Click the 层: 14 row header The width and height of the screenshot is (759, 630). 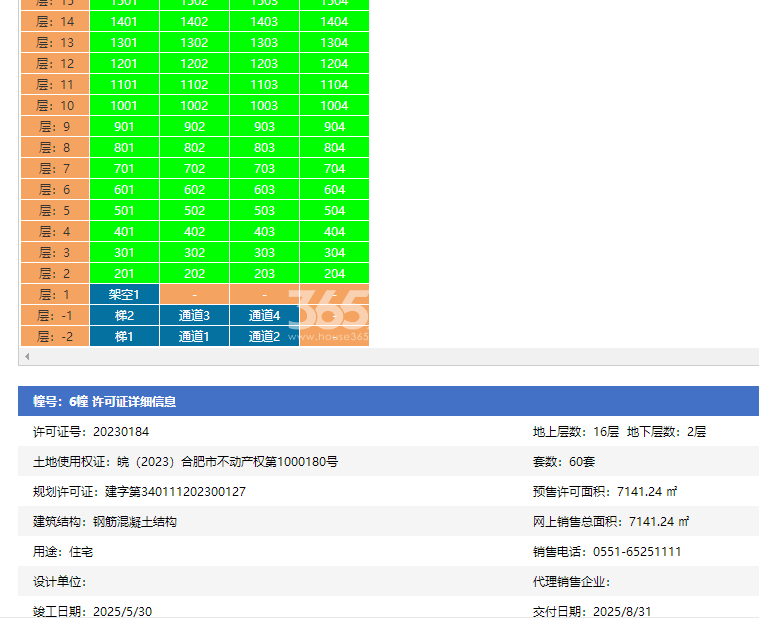click(x=55, y=22)
